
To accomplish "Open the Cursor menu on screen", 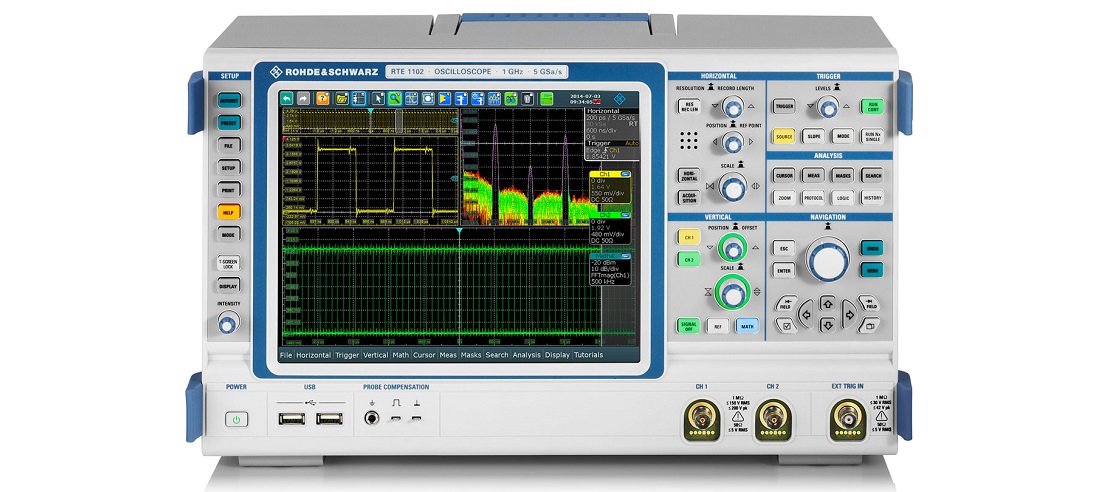I will [x=424, y=355].
